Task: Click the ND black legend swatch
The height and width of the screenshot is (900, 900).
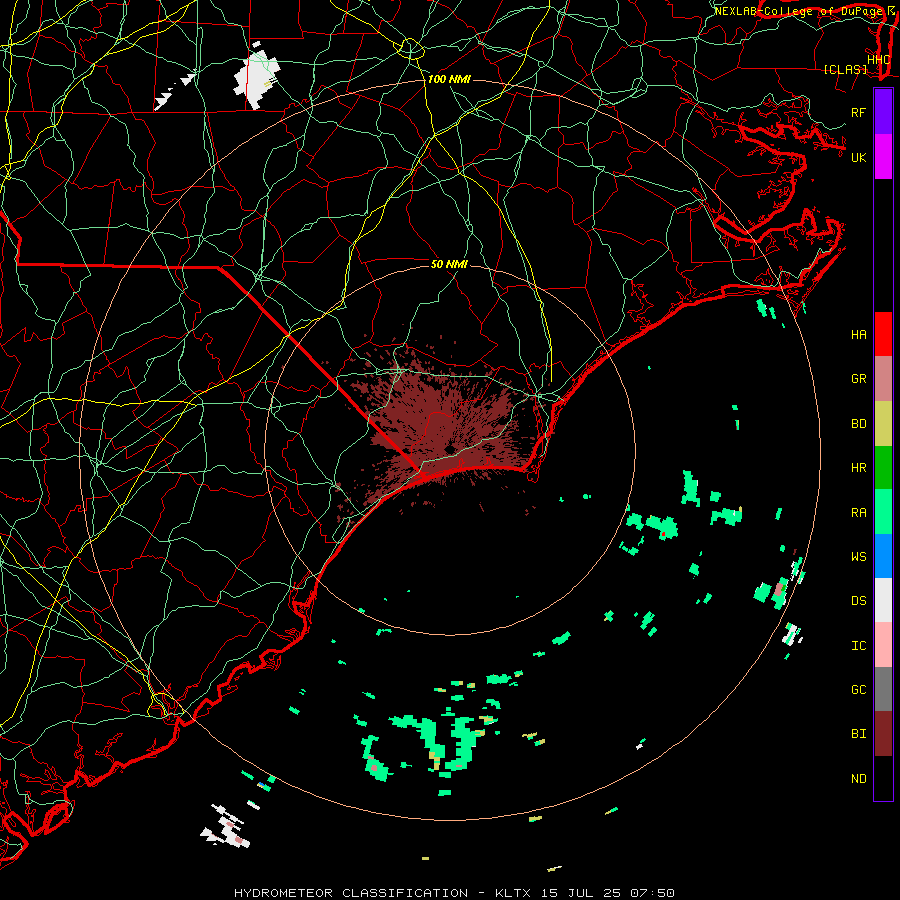Action: (883, 778)
